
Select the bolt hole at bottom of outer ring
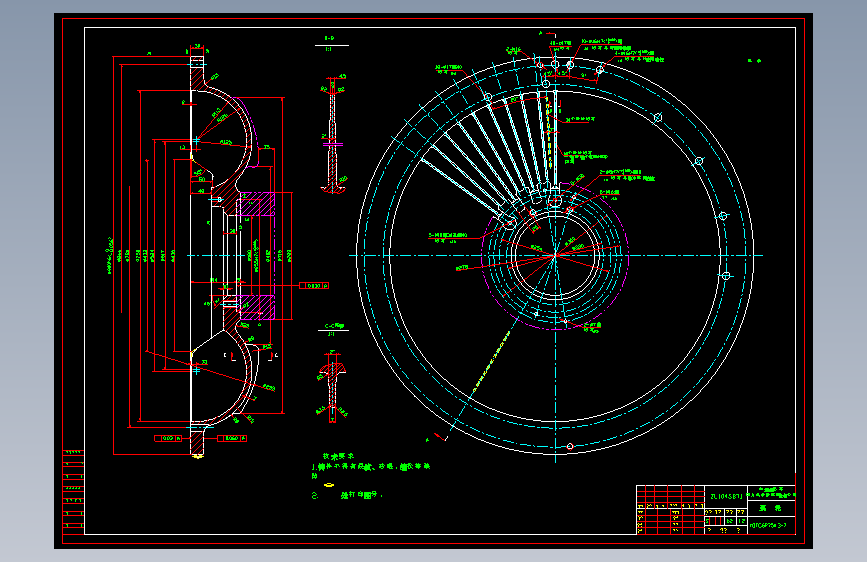(x=570, y=446)
